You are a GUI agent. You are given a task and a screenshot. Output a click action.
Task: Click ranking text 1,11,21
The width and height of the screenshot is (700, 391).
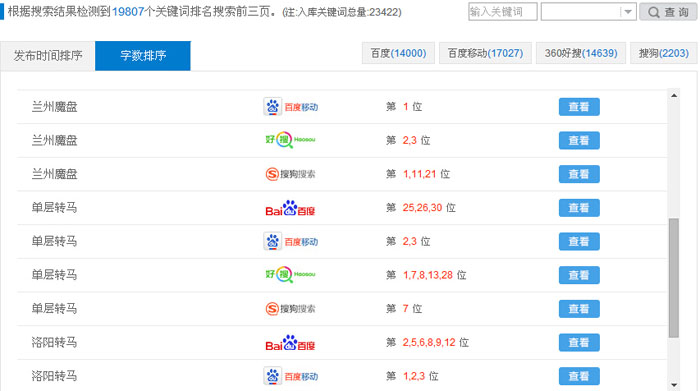click(420, 174)
